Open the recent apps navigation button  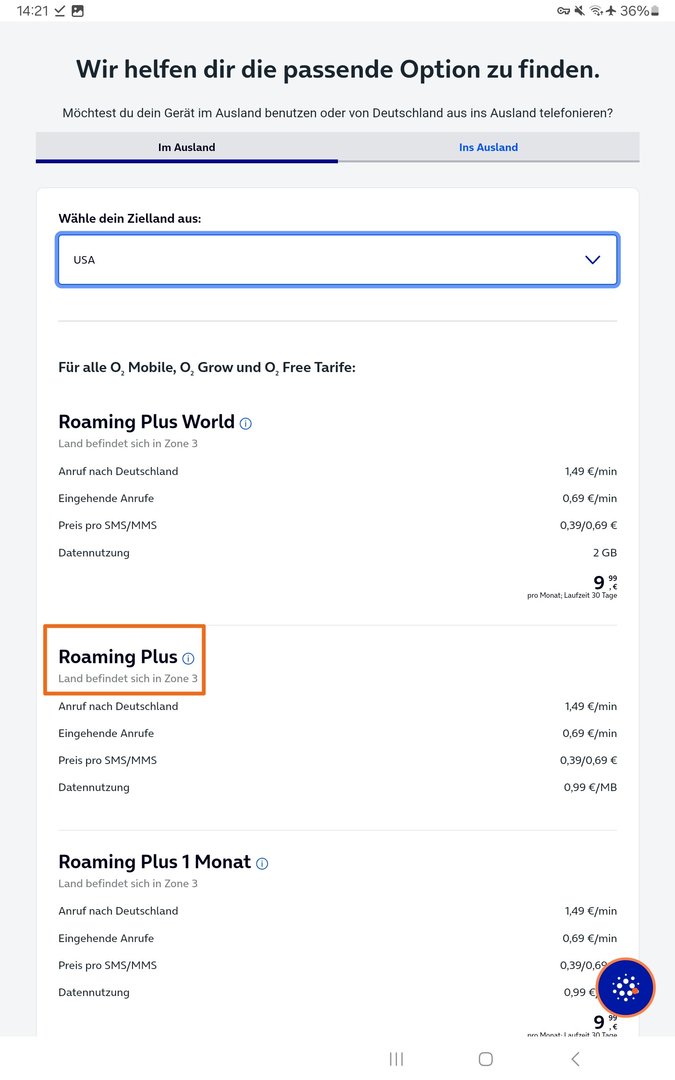396,1059
